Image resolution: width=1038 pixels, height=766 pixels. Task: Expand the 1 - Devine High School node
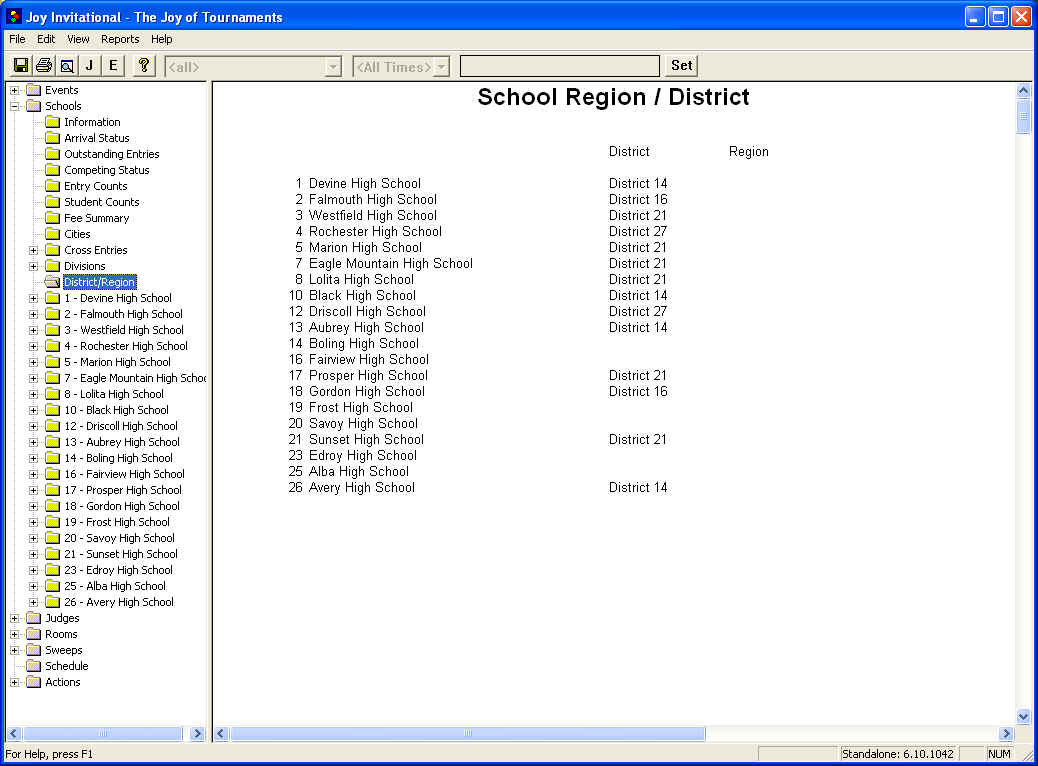point(34,298)
